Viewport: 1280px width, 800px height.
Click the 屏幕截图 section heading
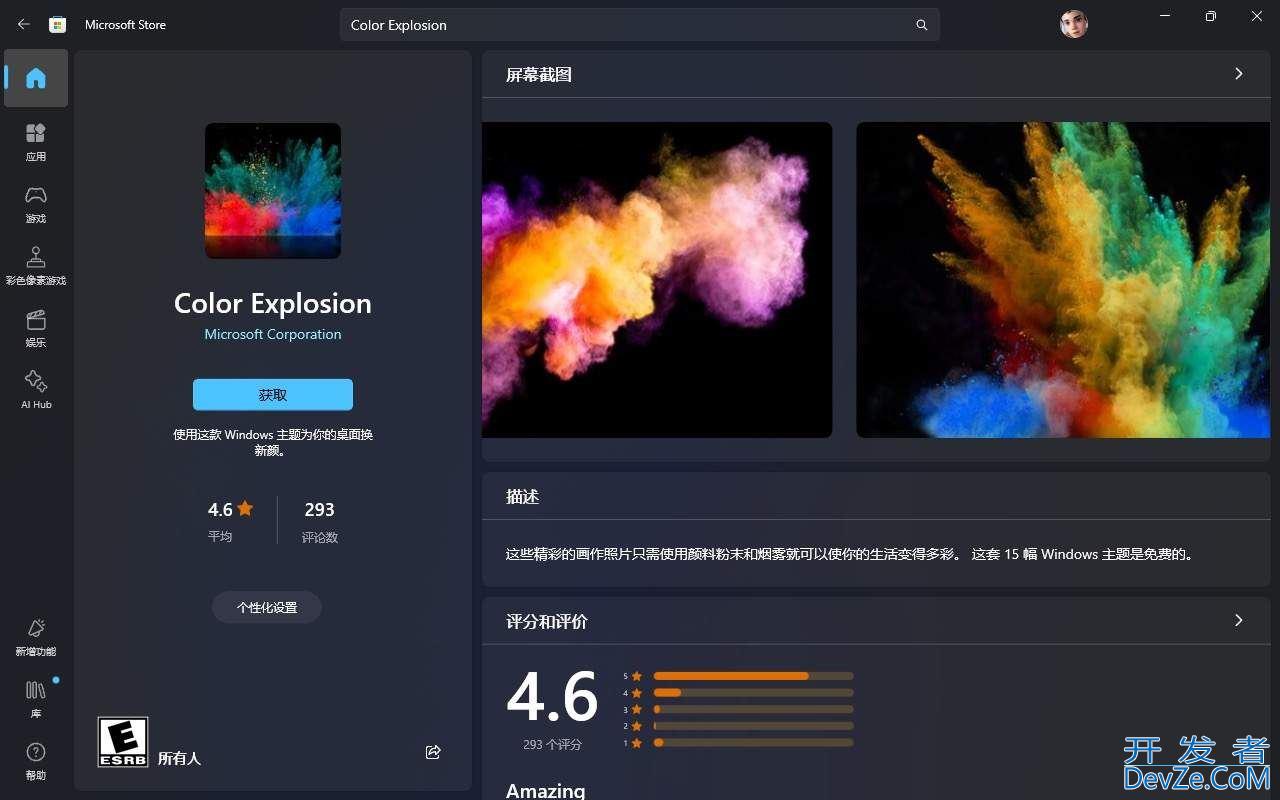click(x=539, y=75)
